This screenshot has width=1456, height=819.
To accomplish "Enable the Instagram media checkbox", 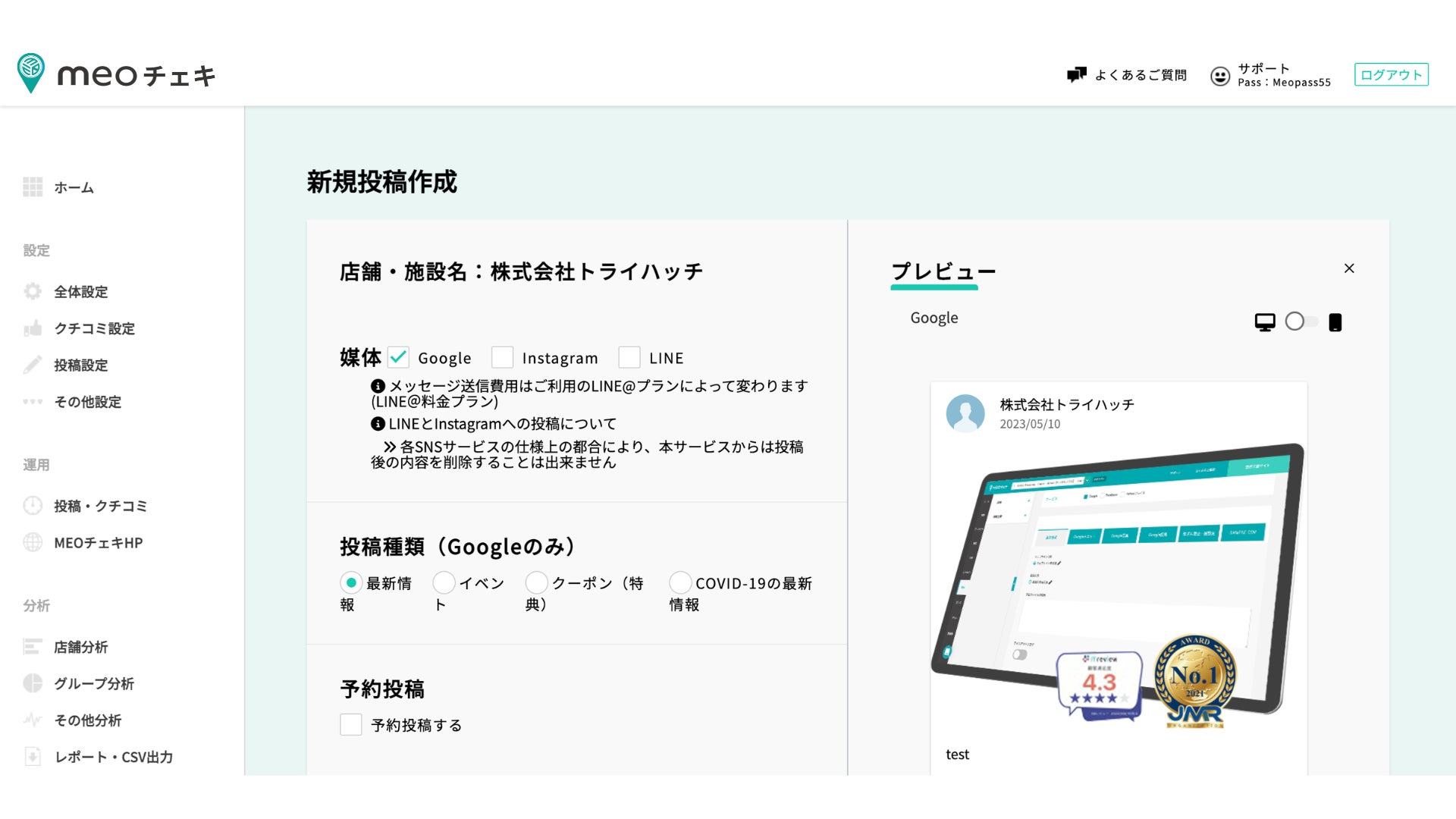I will pos(502,357).
